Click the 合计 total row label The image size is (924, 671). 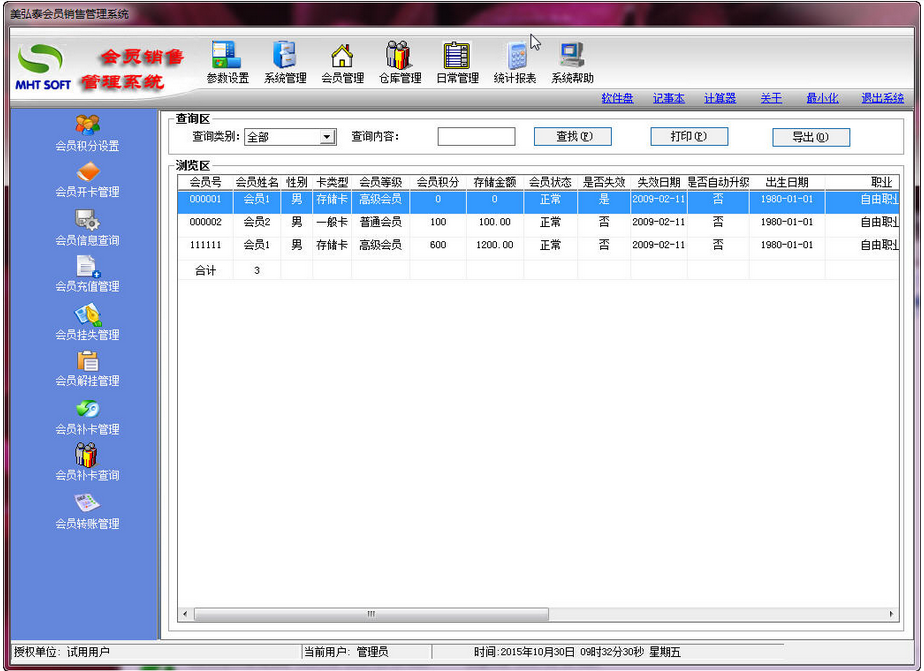[205, 270]
